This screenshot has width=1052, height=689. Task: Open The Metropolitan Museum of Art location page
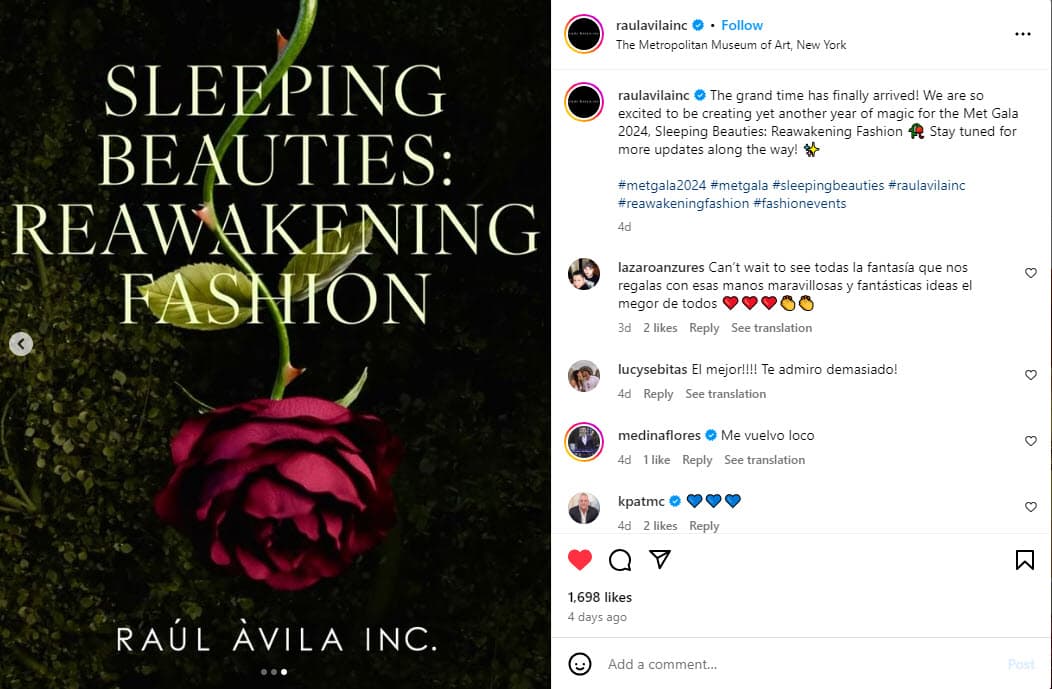[x=732, y=45]
